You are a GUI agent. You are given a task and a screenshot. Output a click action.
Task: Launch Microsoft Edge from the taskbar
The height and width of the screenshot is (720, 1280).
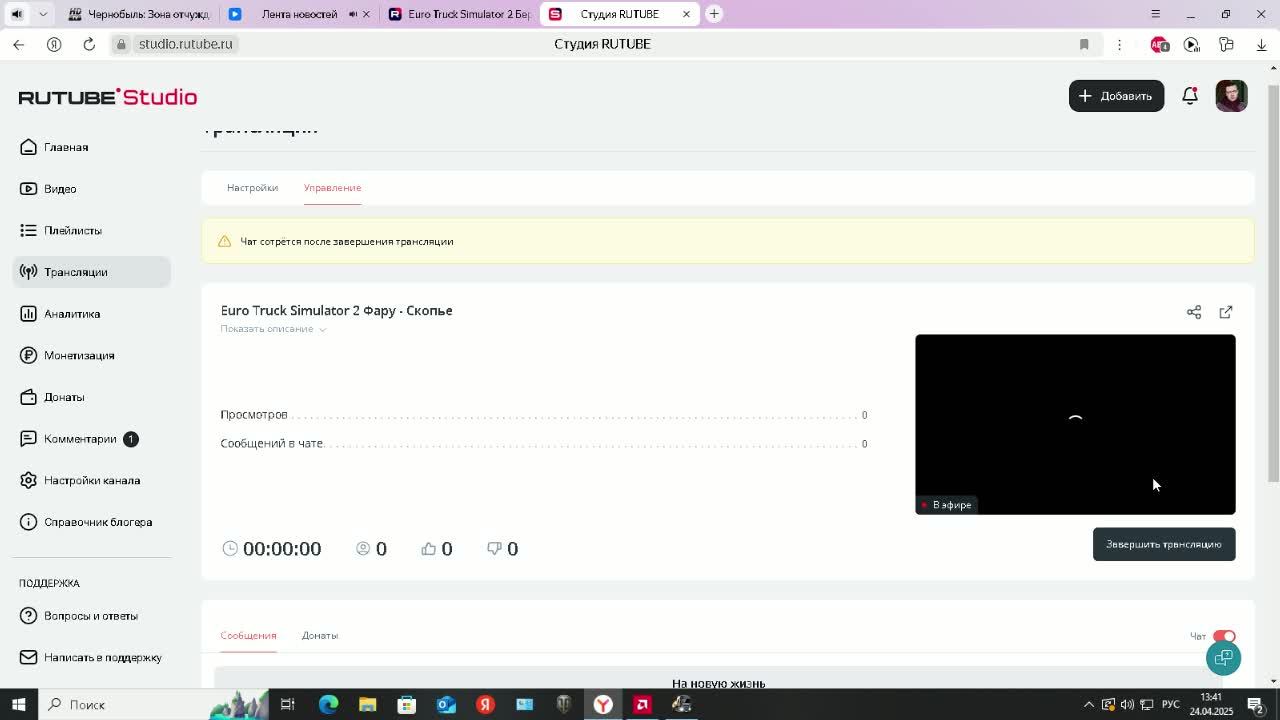click(328, 704)
